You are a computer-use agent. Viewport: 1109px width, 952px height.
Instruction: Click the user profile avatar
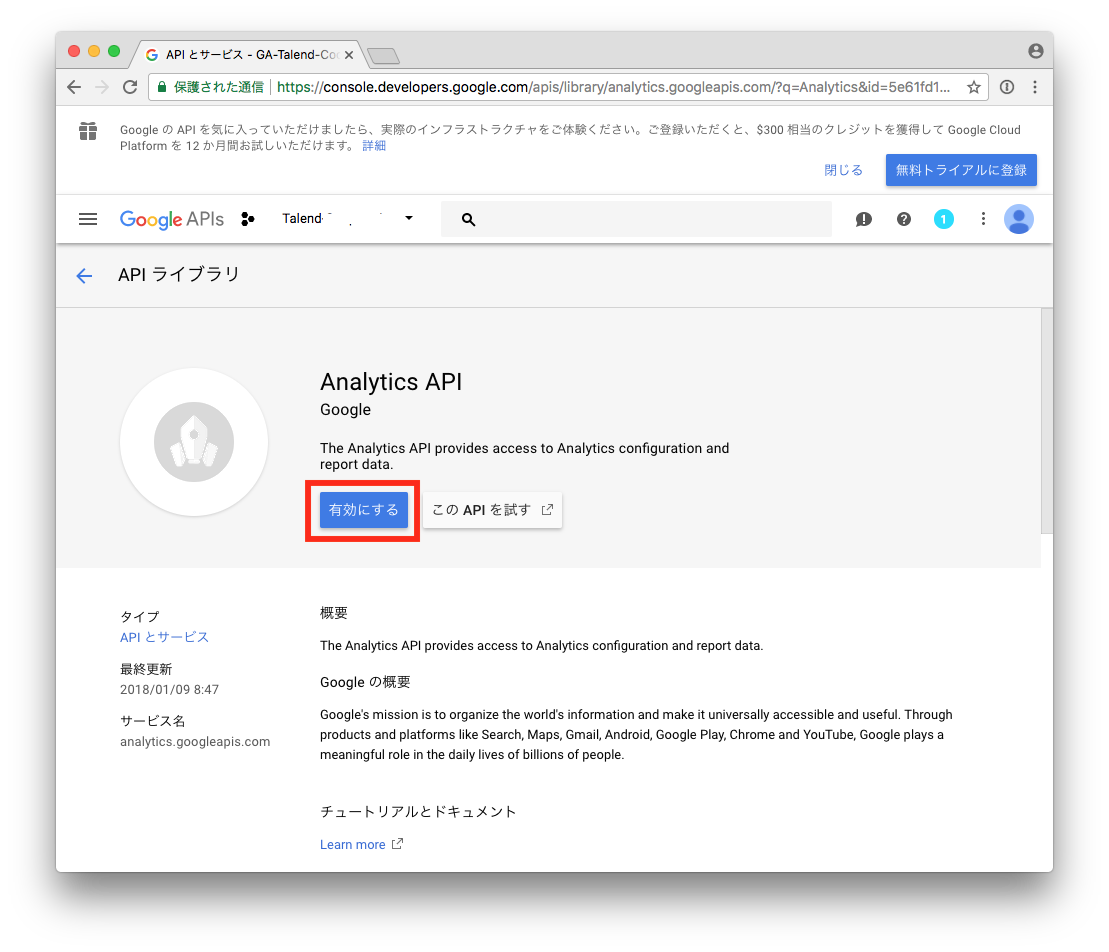(1018, 219)
